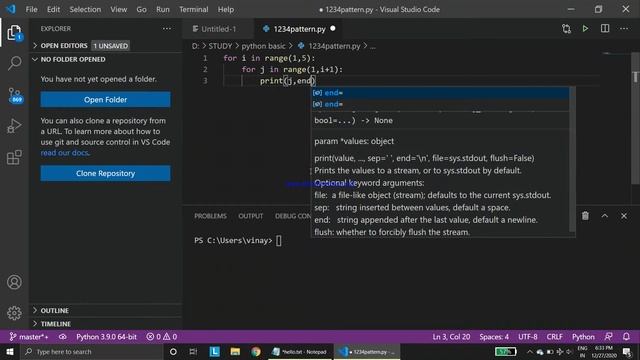Run Python file with the play icon

[585, 29]
